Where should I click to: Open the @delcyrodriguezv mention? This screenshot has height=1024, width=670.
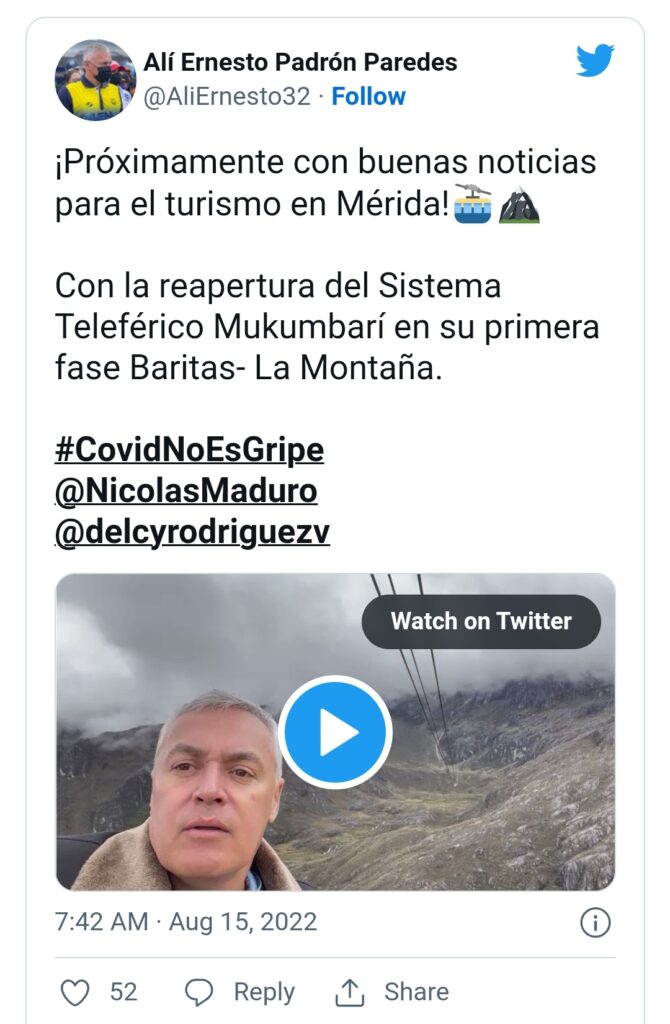pos(192,532)
